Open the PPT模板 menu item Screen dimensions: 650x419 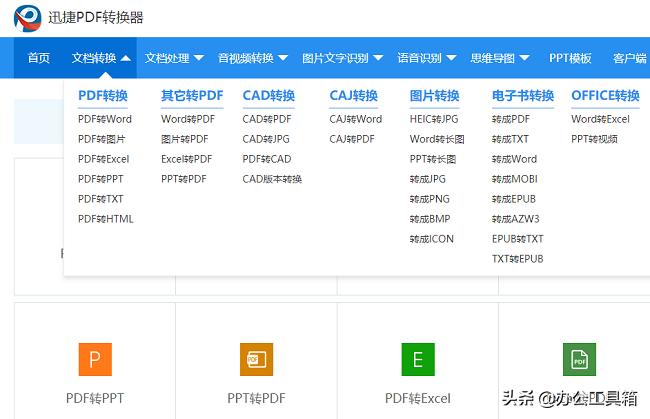pyautogui.click(x=570, y=58)
